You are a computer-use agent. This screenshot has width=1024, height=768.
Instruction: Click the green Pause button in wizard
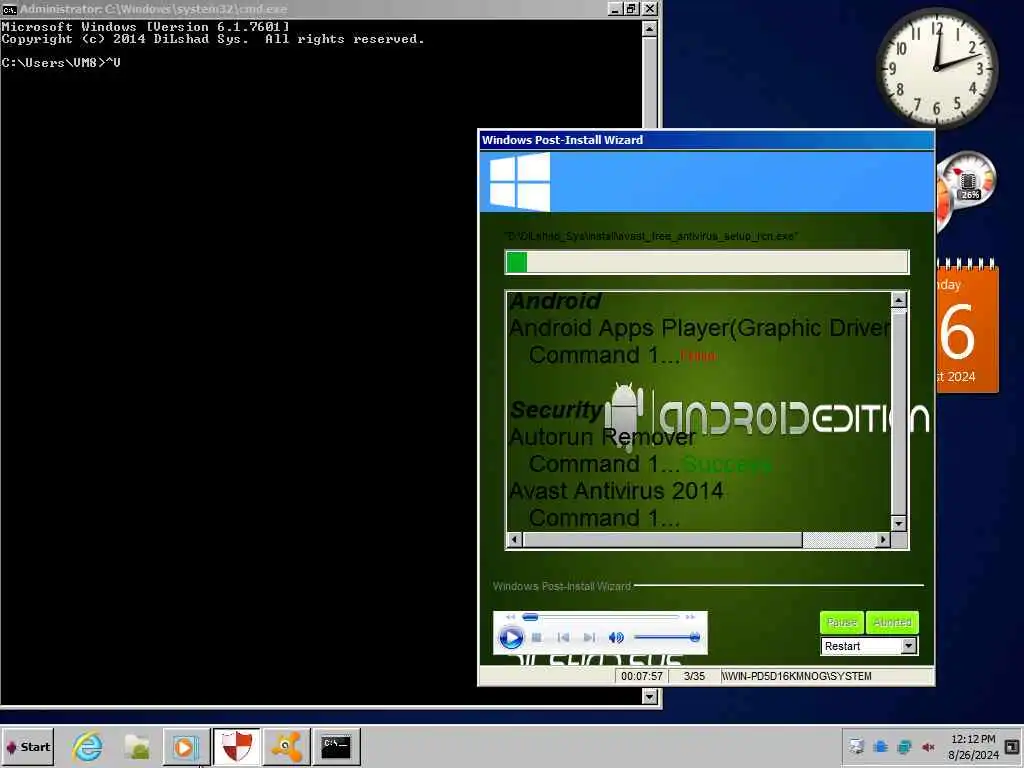pyautogui.click(x=842, y=622)
